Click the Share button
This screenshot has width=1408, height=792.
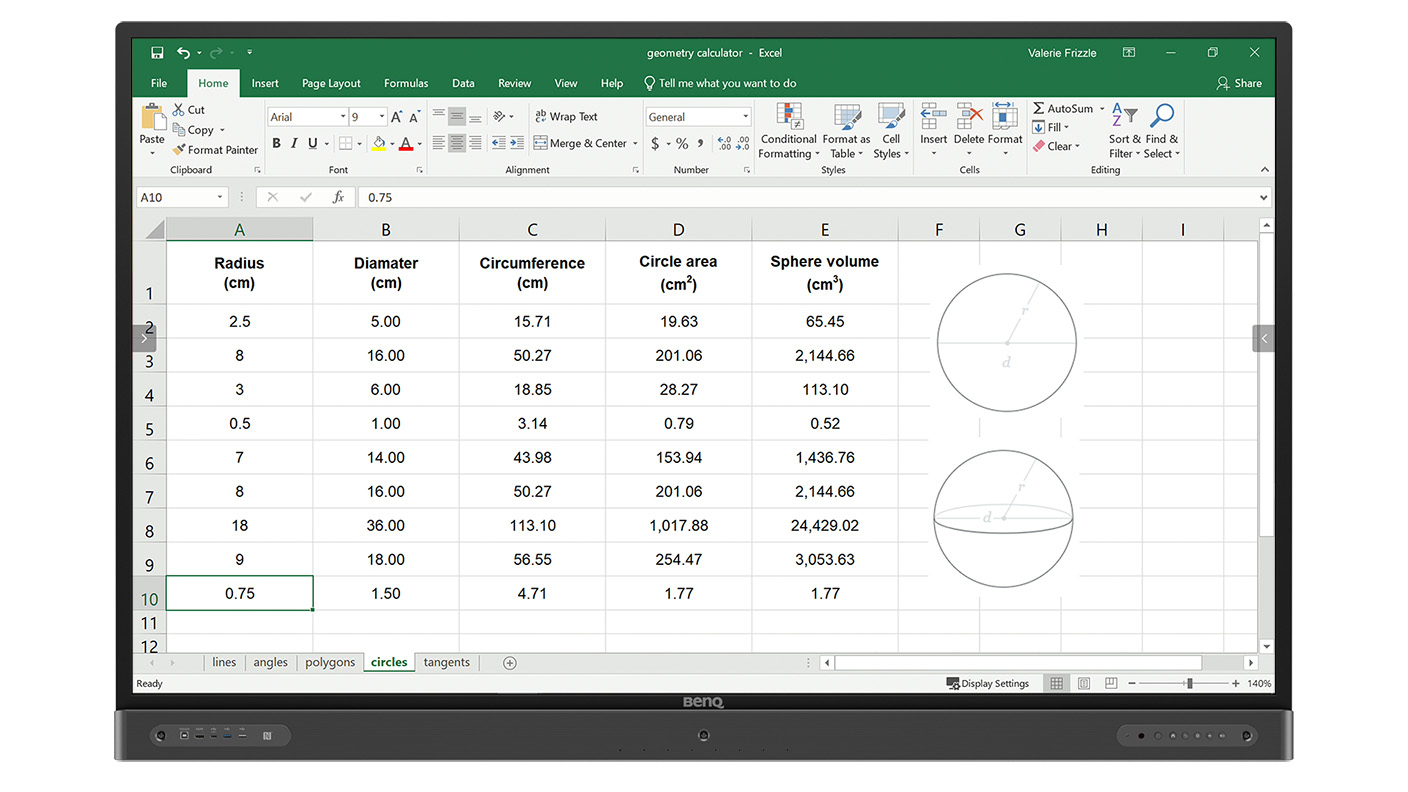click(1239, 83)
